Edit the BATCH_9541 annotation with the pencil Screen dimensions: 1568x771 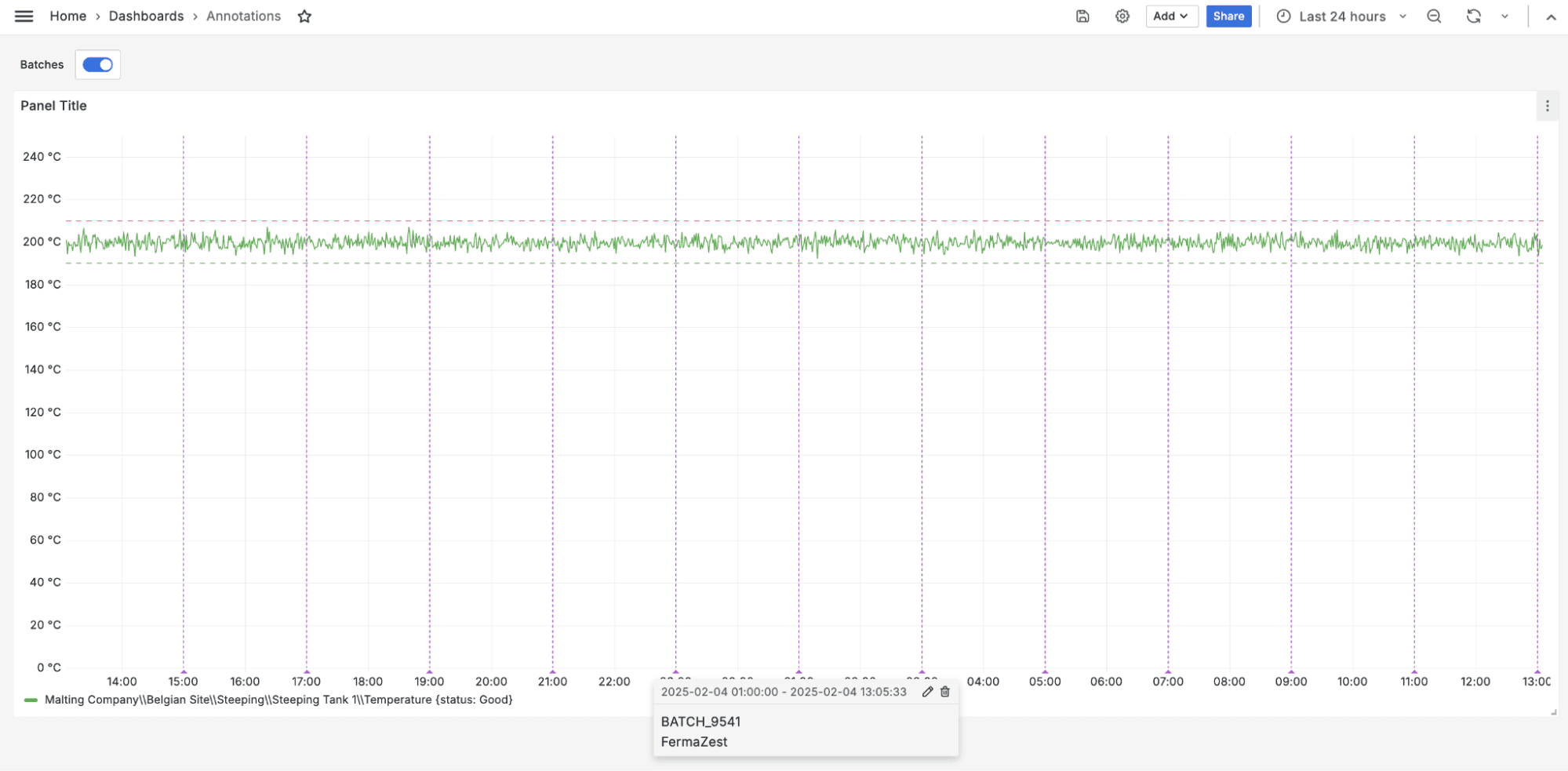[927, 692]
